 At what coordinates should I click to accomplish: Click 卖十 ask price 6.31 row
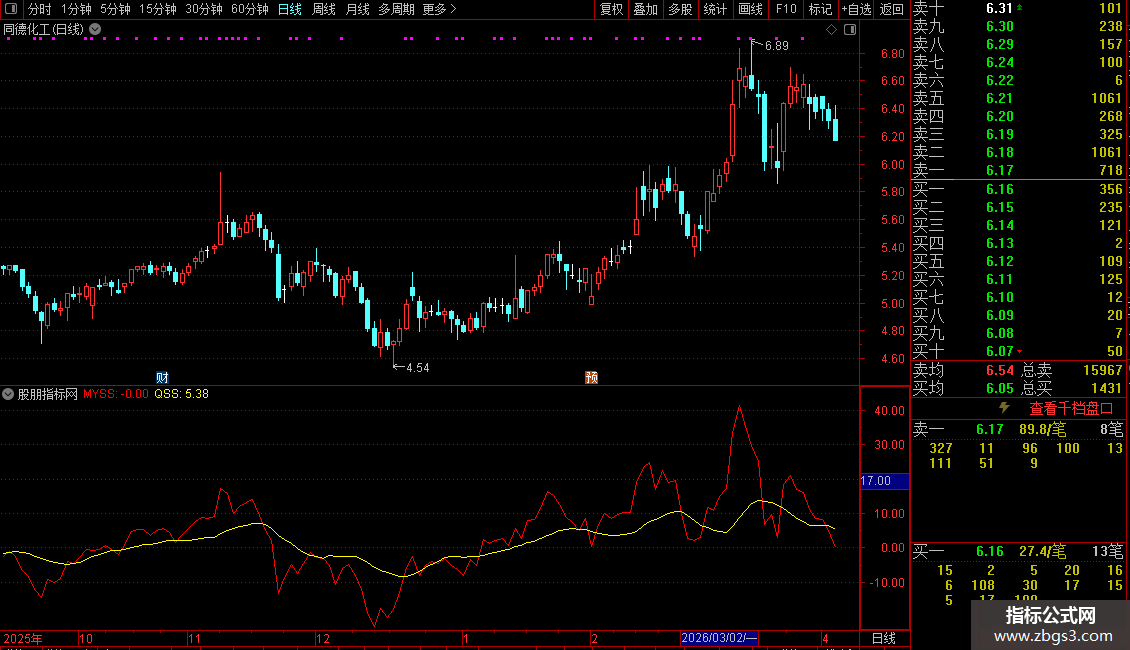click(x=1019, y=9)
